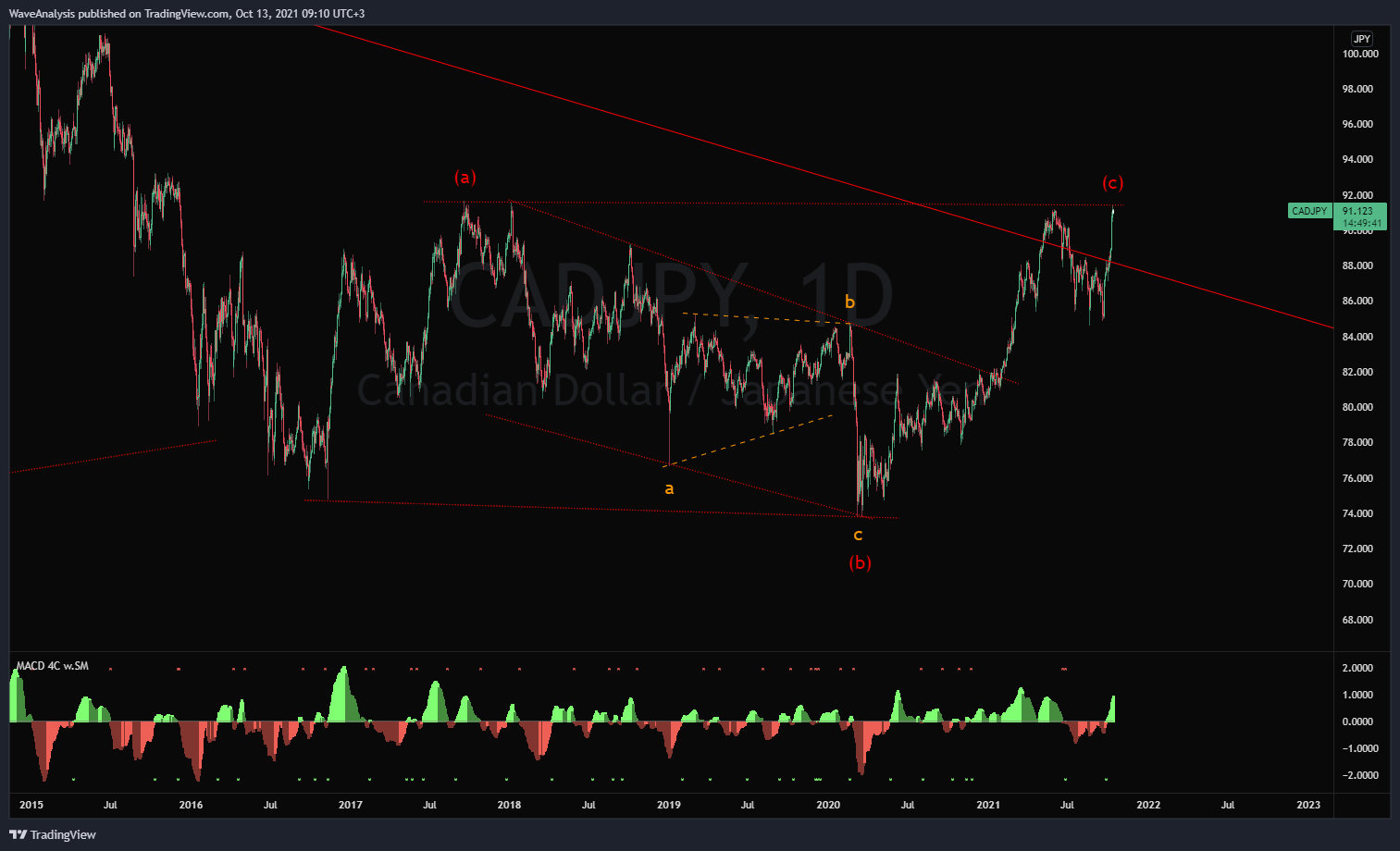Click the 96.000 price axis value
The image size is (1400, 851).
1358,124
